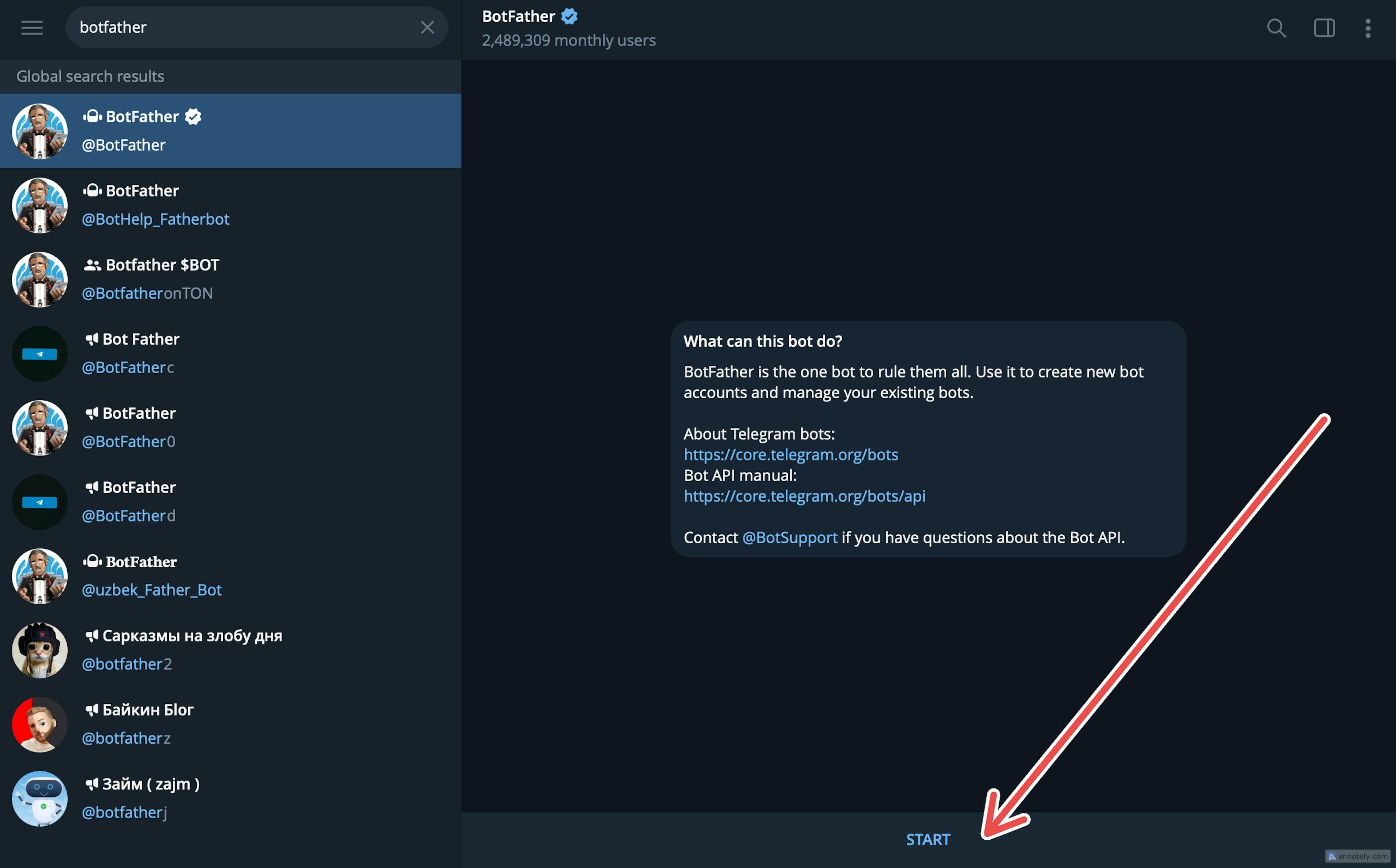This screenshot has height=868, width=1396.
Task: Click the @BotHelp_Fatherbot avatar
Action: [40, 205]
